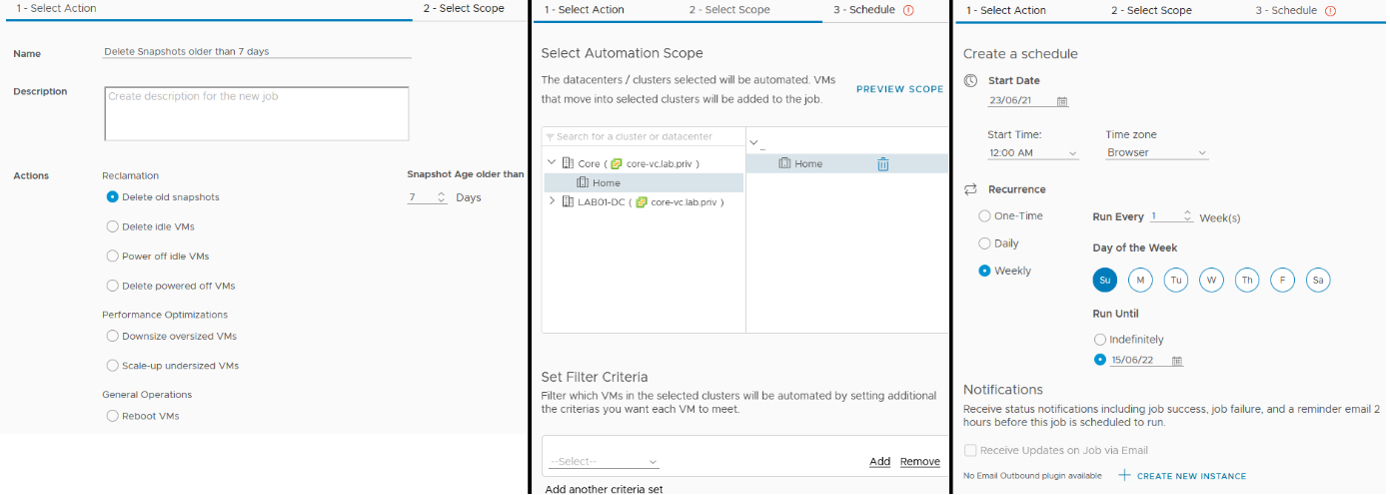
Task: Click the PREVIEW SCOPE link
Action: click(900, 89)
